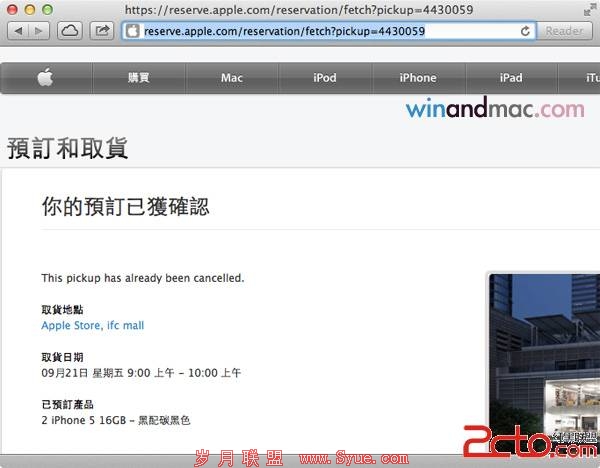Click the Apple logo in site navigation

pos(46,78)
